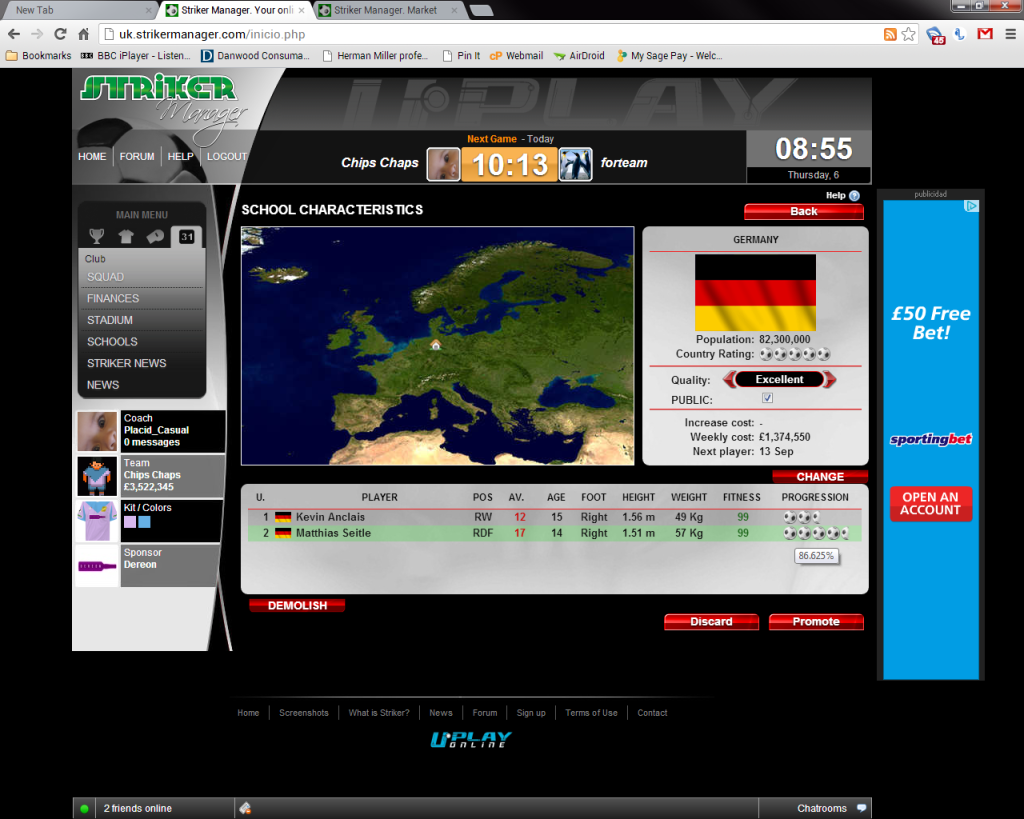The width and height of the screenshot is (1024, 819).
Task: Click the purple kit color swatch
Action: tap(130, 522)
